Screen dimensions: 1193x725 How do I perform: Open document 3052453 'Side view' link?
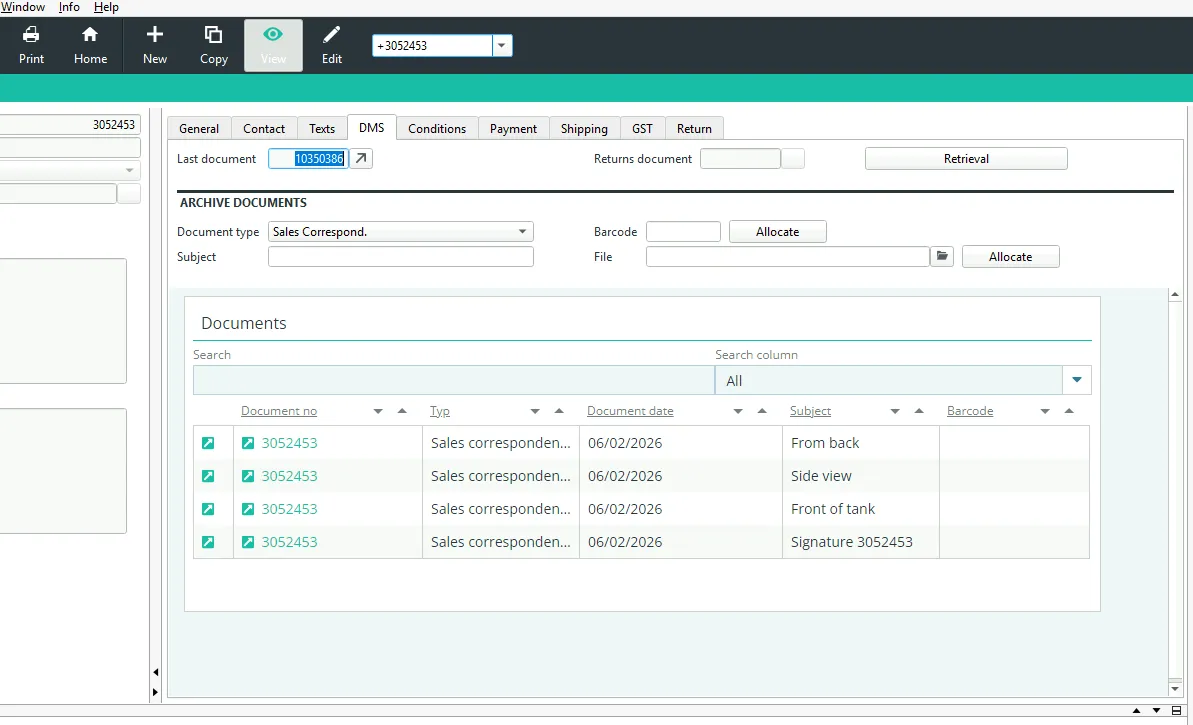point(289,476)
